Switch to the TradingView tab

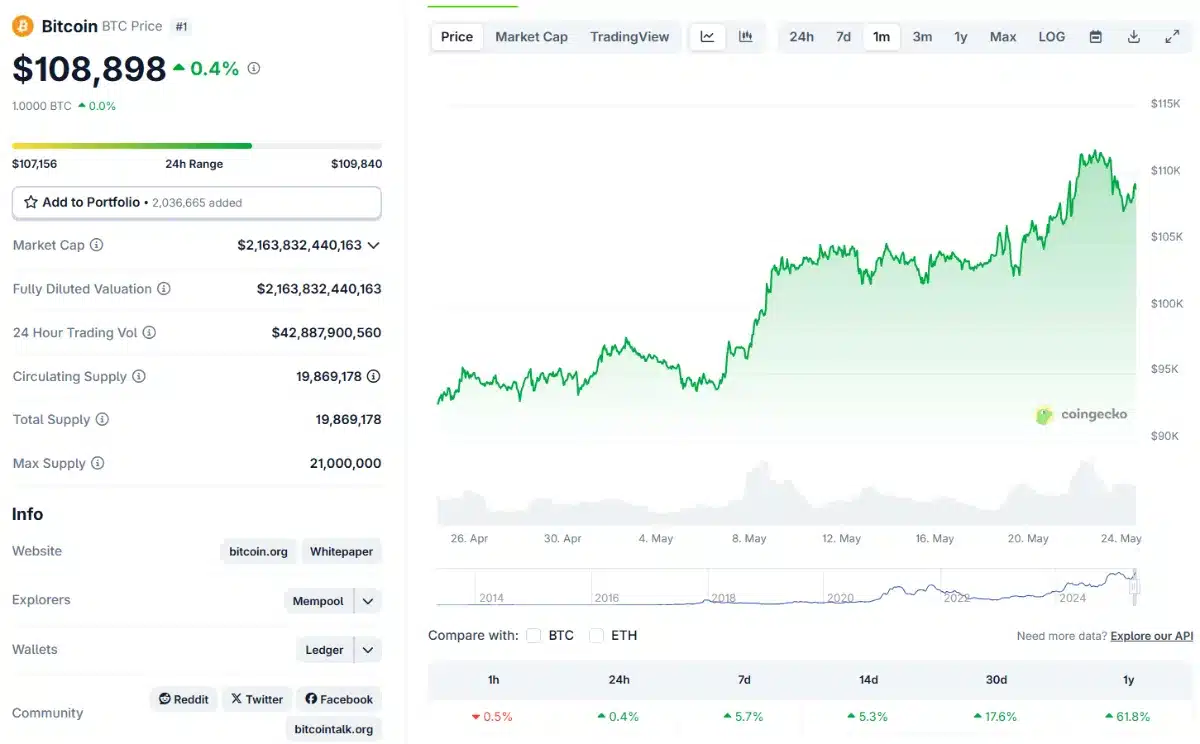(630, 37)
